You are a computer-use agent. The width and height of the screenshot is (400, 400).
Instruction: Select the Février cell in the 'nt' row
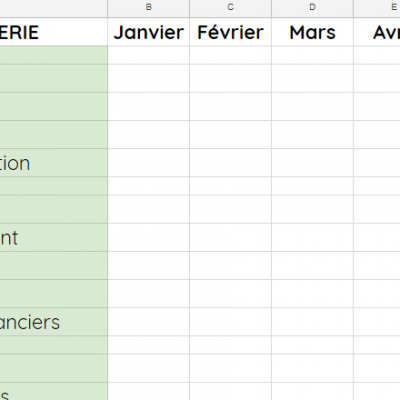pyautogui.click(x=230, y=237)
